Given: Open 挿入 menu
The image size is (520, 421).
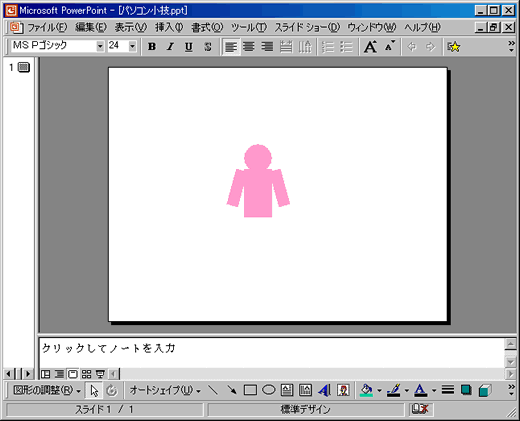Looking at the screenshot, I should tap(169, 27).
